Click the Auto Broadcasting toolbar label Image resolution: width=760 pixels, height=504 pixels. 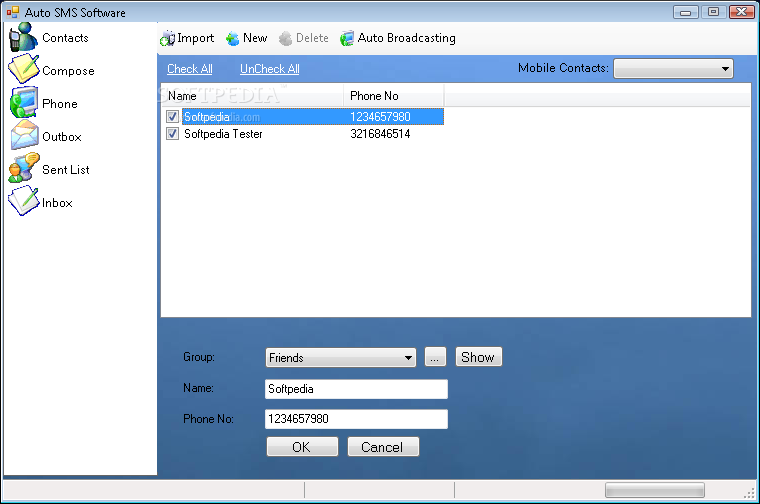click(x=406, y=38)
